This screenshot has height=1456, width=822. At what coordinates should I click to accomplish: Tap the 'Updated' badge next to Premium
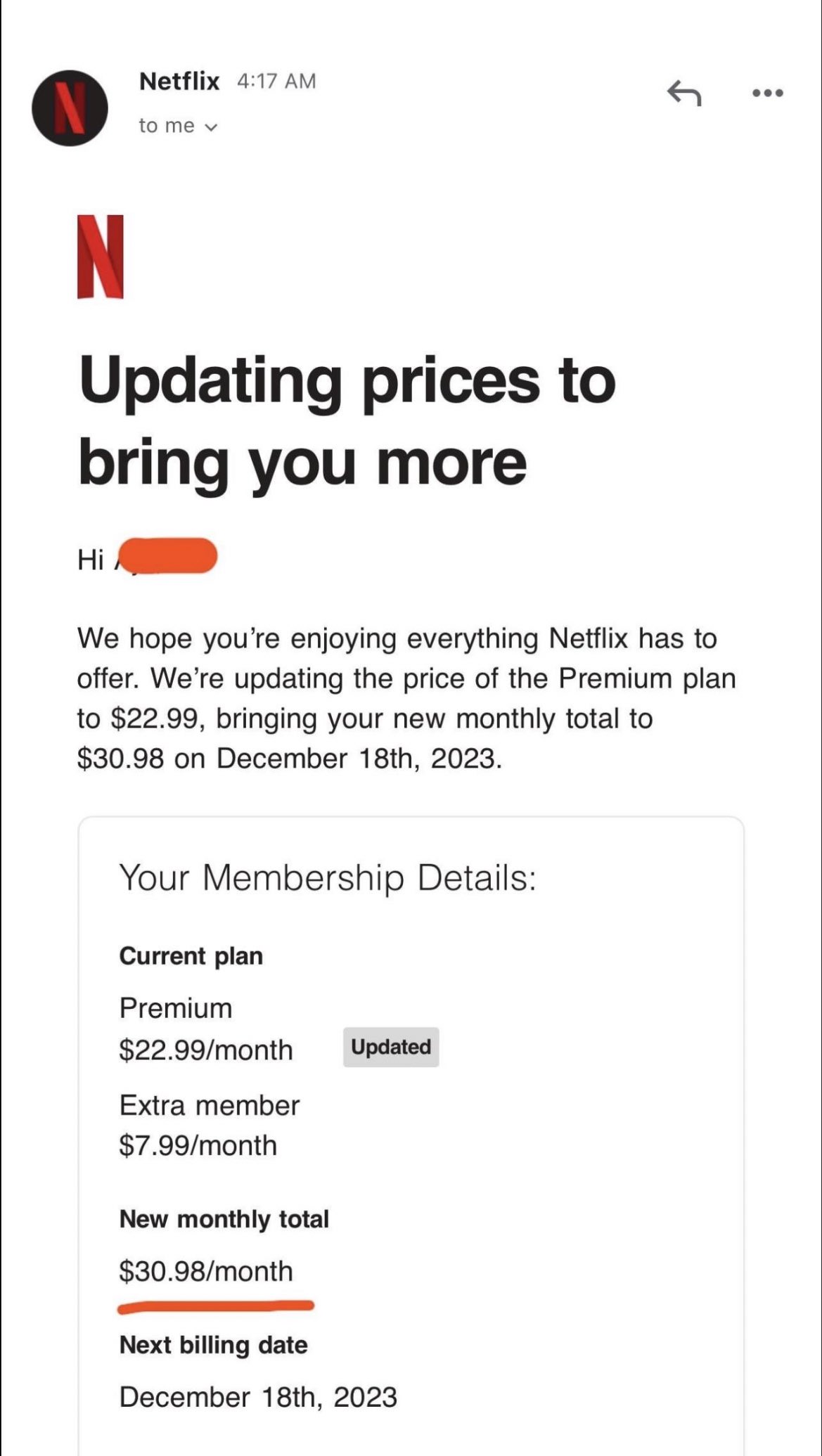click(391, 1047)
